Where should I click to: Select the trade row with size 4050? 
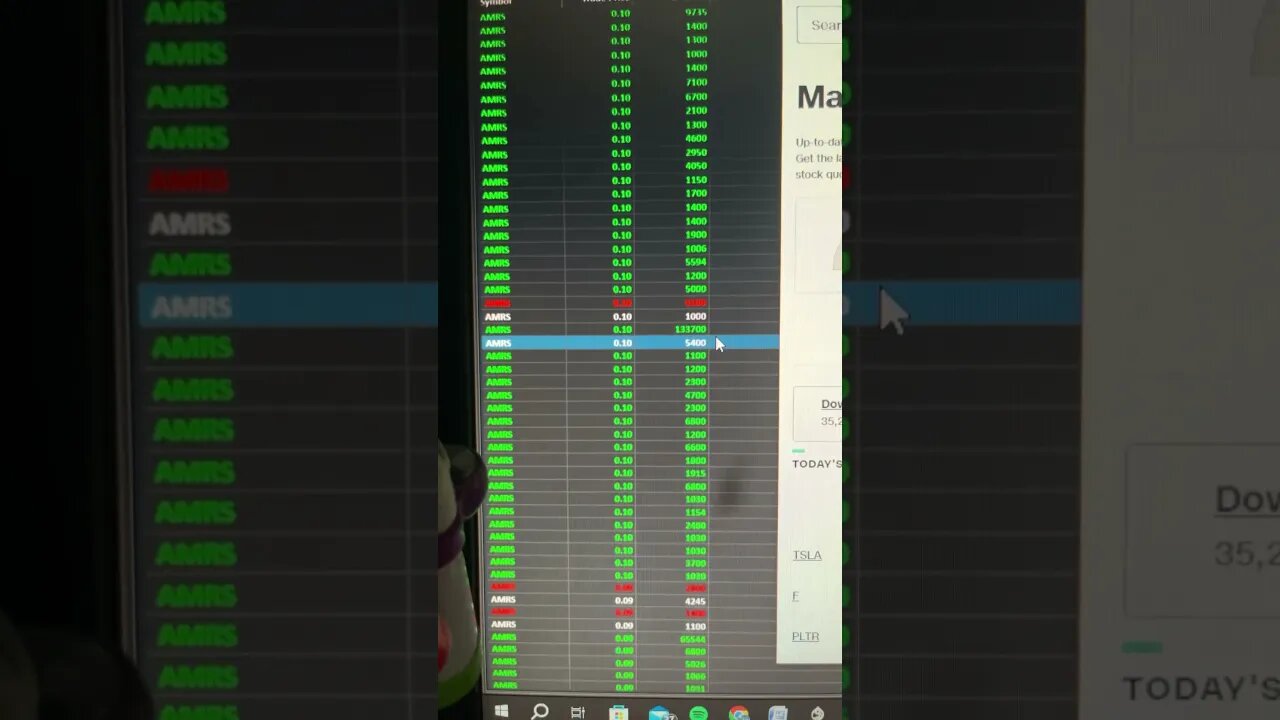pyautogui.click(x=630, y=166)
